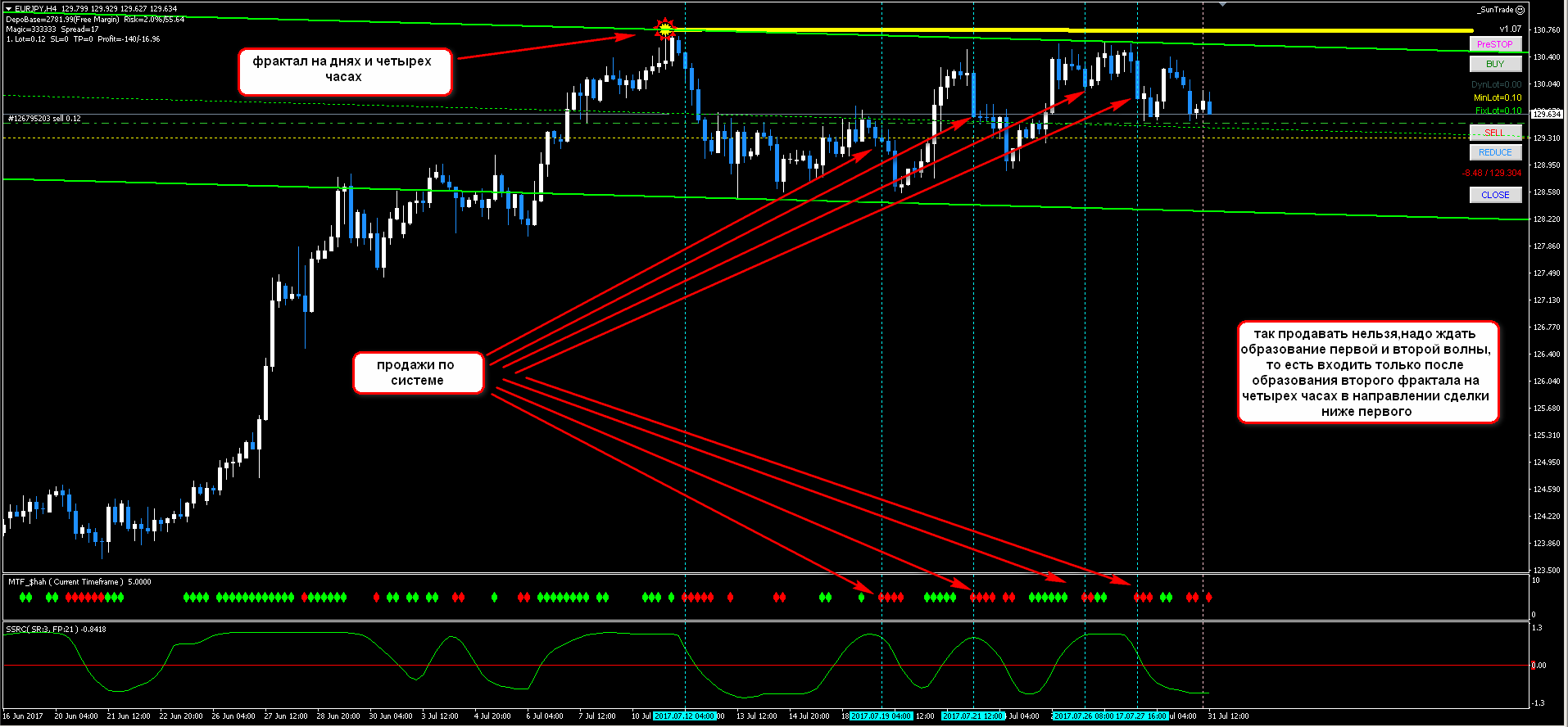
Task: Click the MTF_$hah indicator label
Action: 79,582
